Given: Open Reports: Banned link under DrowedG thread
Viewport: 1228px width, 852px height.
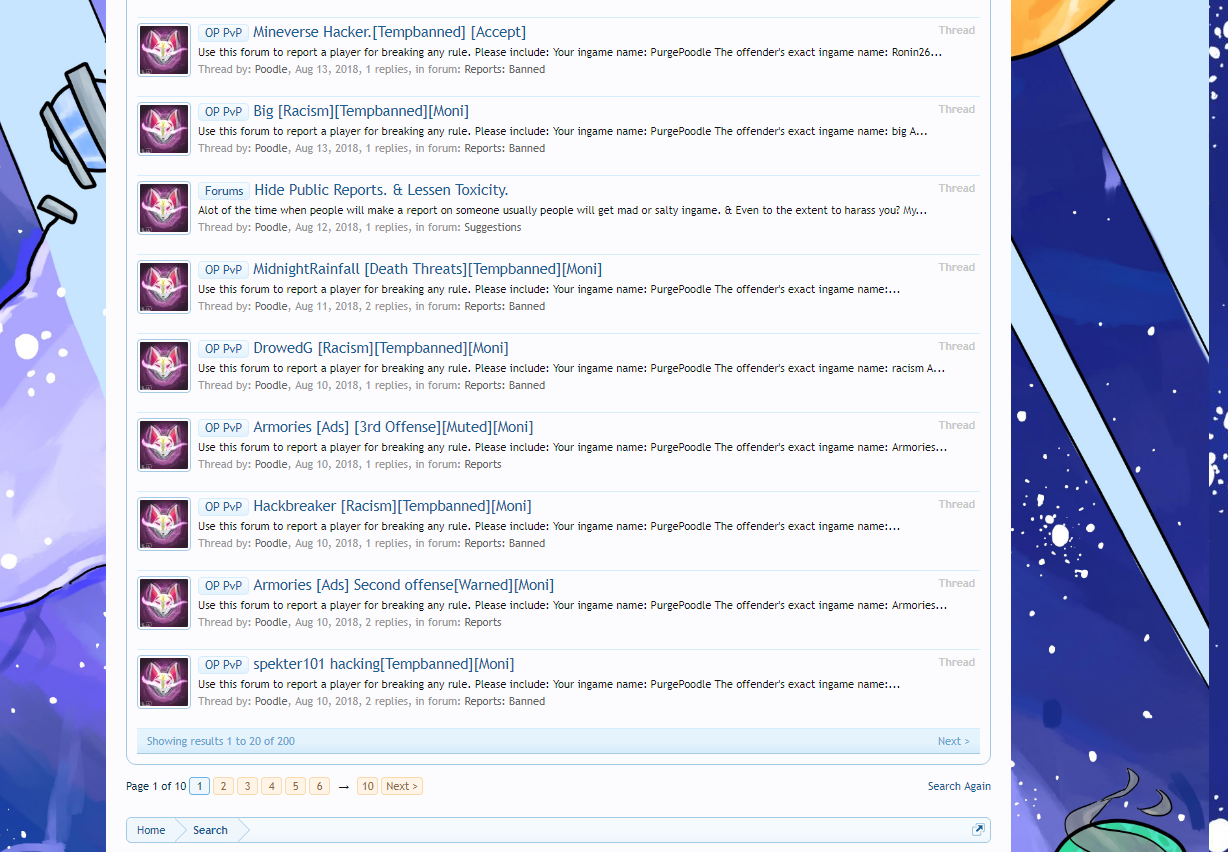Looking at the screenshot, I should click(505, 385).
